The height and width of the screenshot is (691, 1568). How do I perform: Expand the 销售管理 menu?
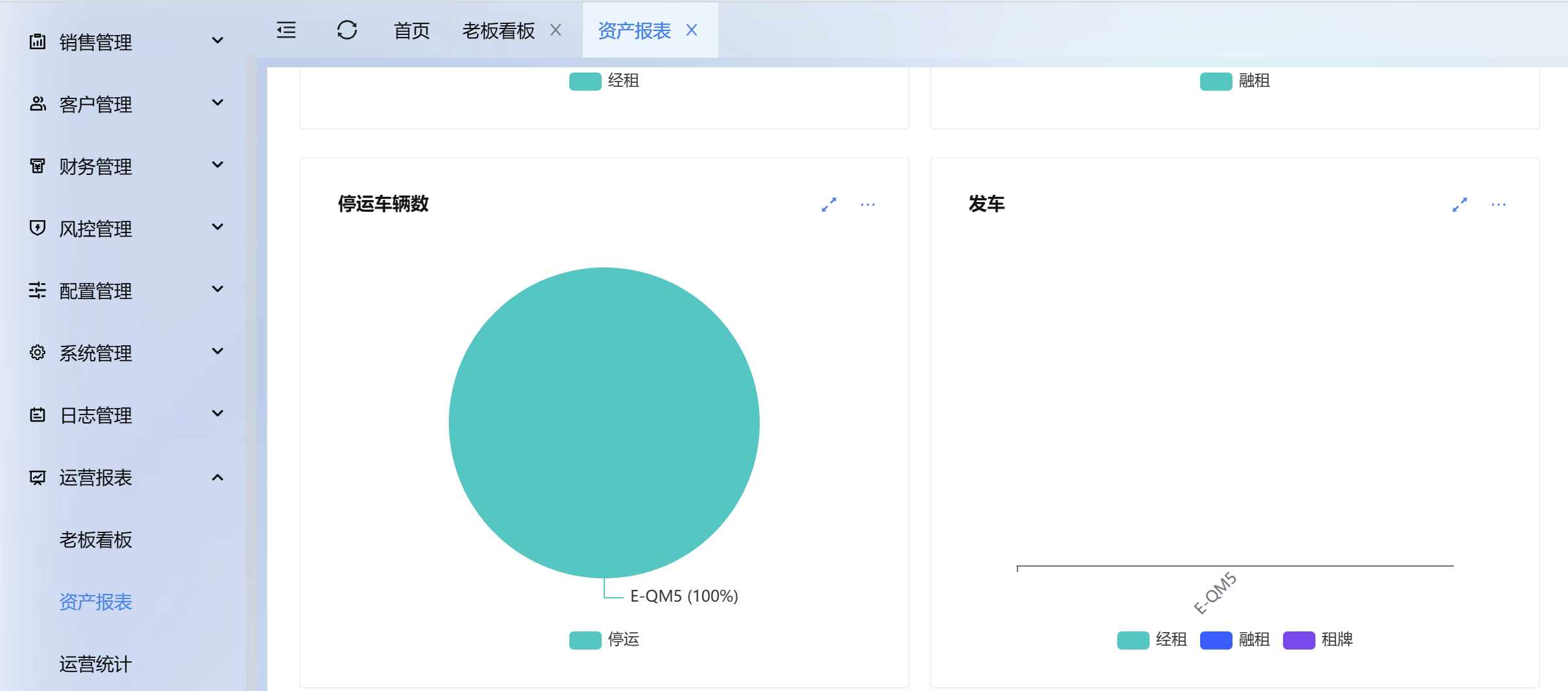126,42
